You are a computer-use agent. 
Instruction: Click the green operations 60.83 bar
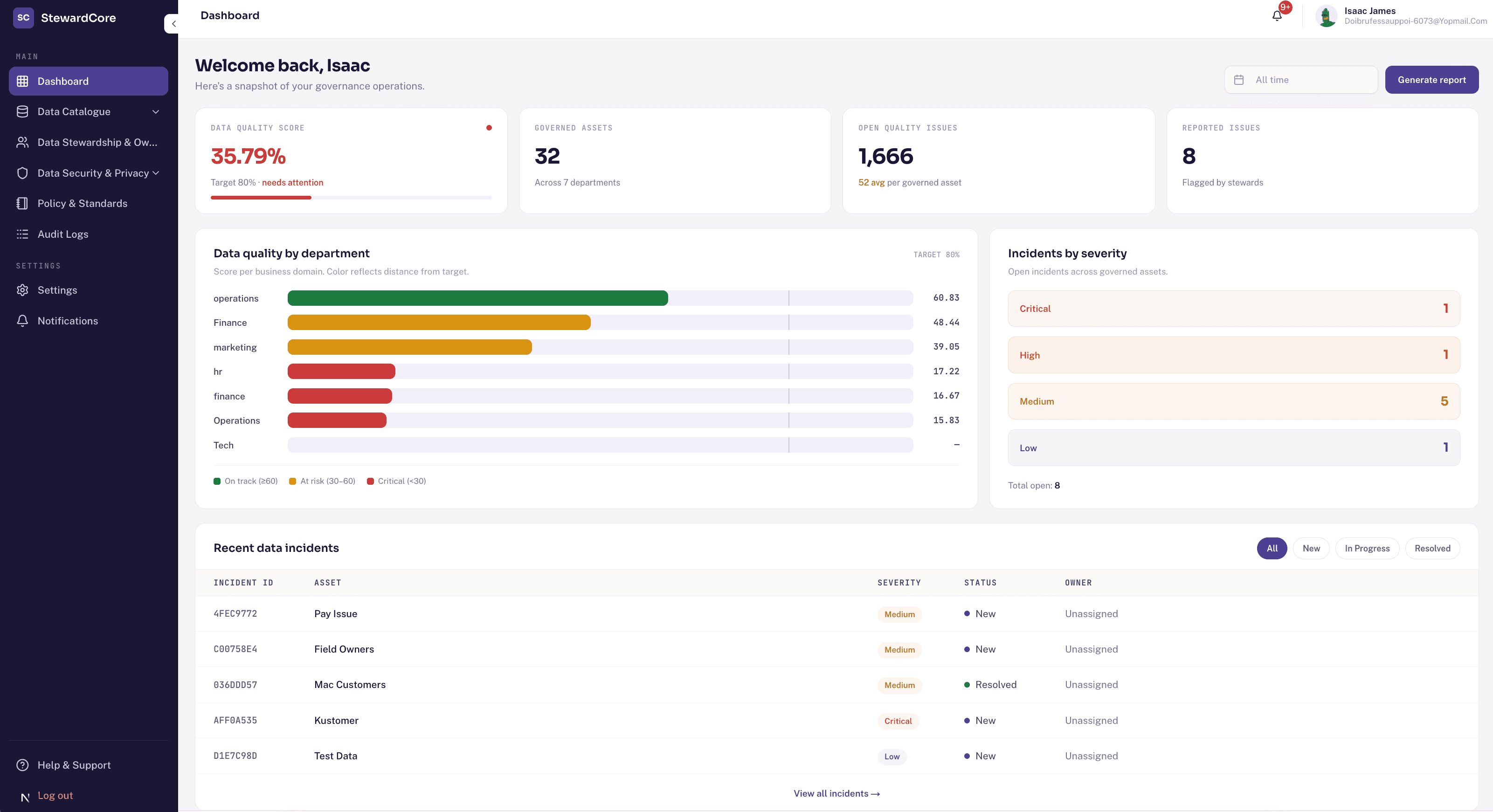click(477, 298)
